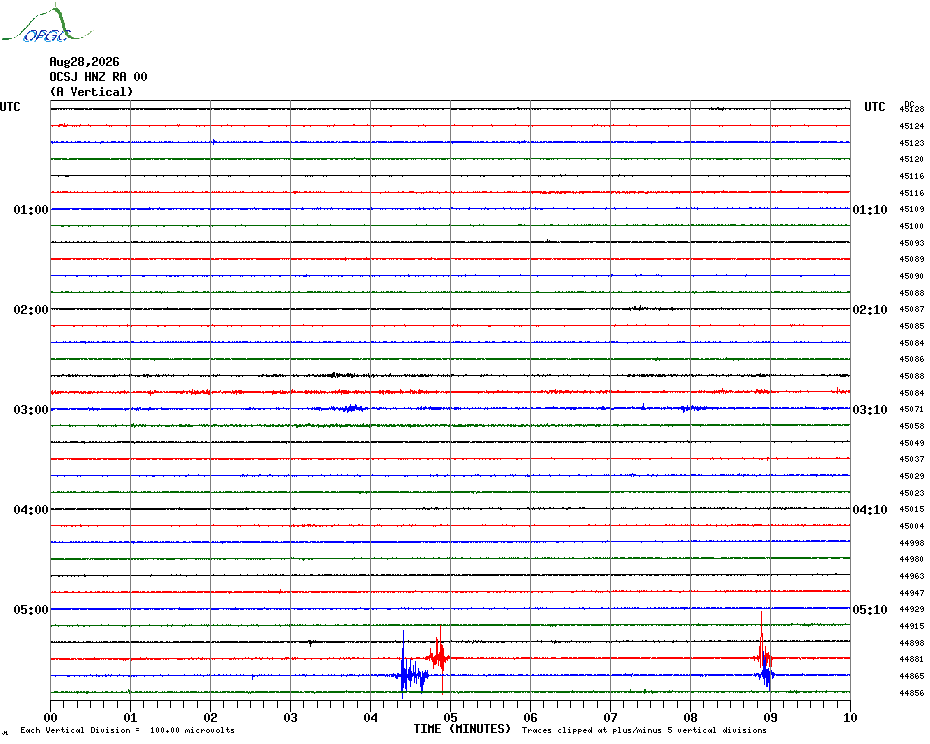Click the tall red spike near minute 09
Viewport: 930px width, 744px height.
(x=762, y=642)
